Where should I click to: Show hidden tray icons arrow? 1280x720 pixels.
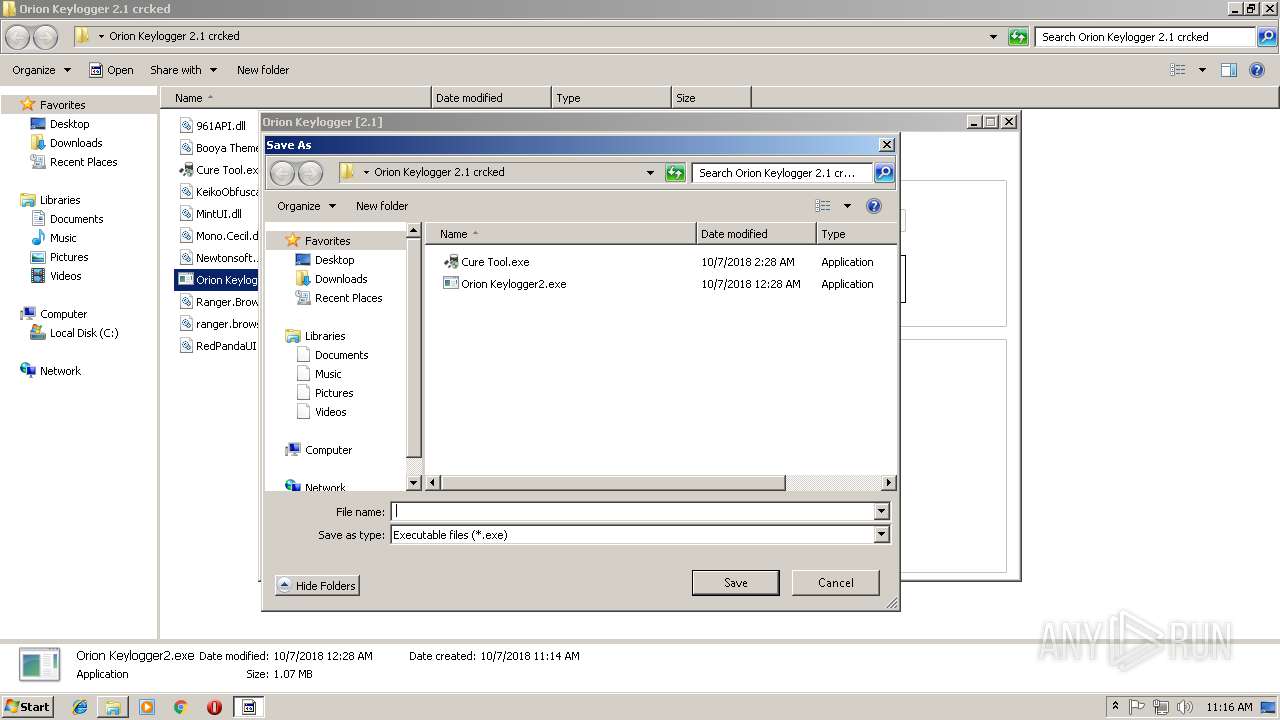(1115, 707)
